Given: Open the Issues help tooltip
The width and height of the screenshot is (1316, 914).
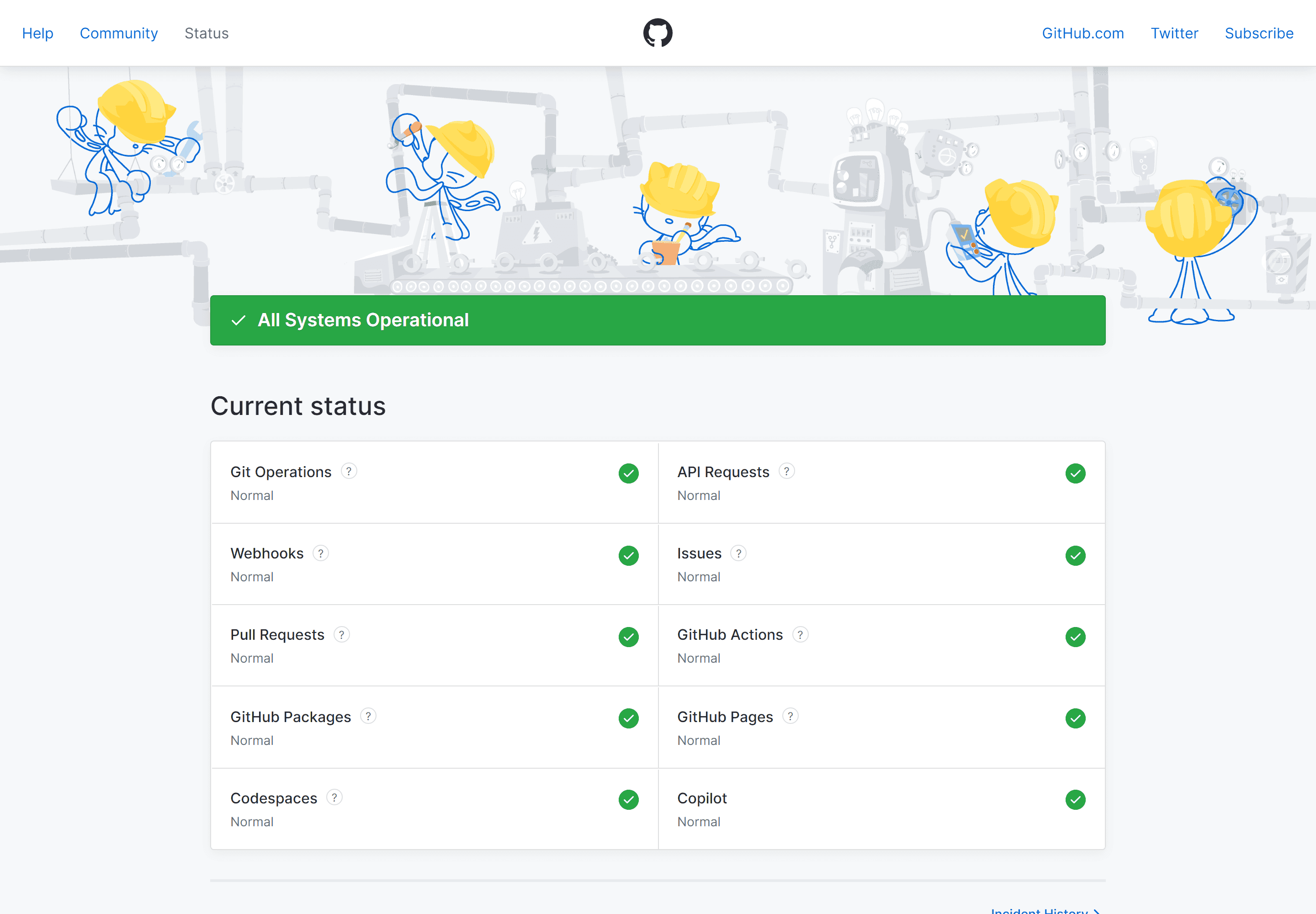Looking at the screenshot, I should (739, 553).
